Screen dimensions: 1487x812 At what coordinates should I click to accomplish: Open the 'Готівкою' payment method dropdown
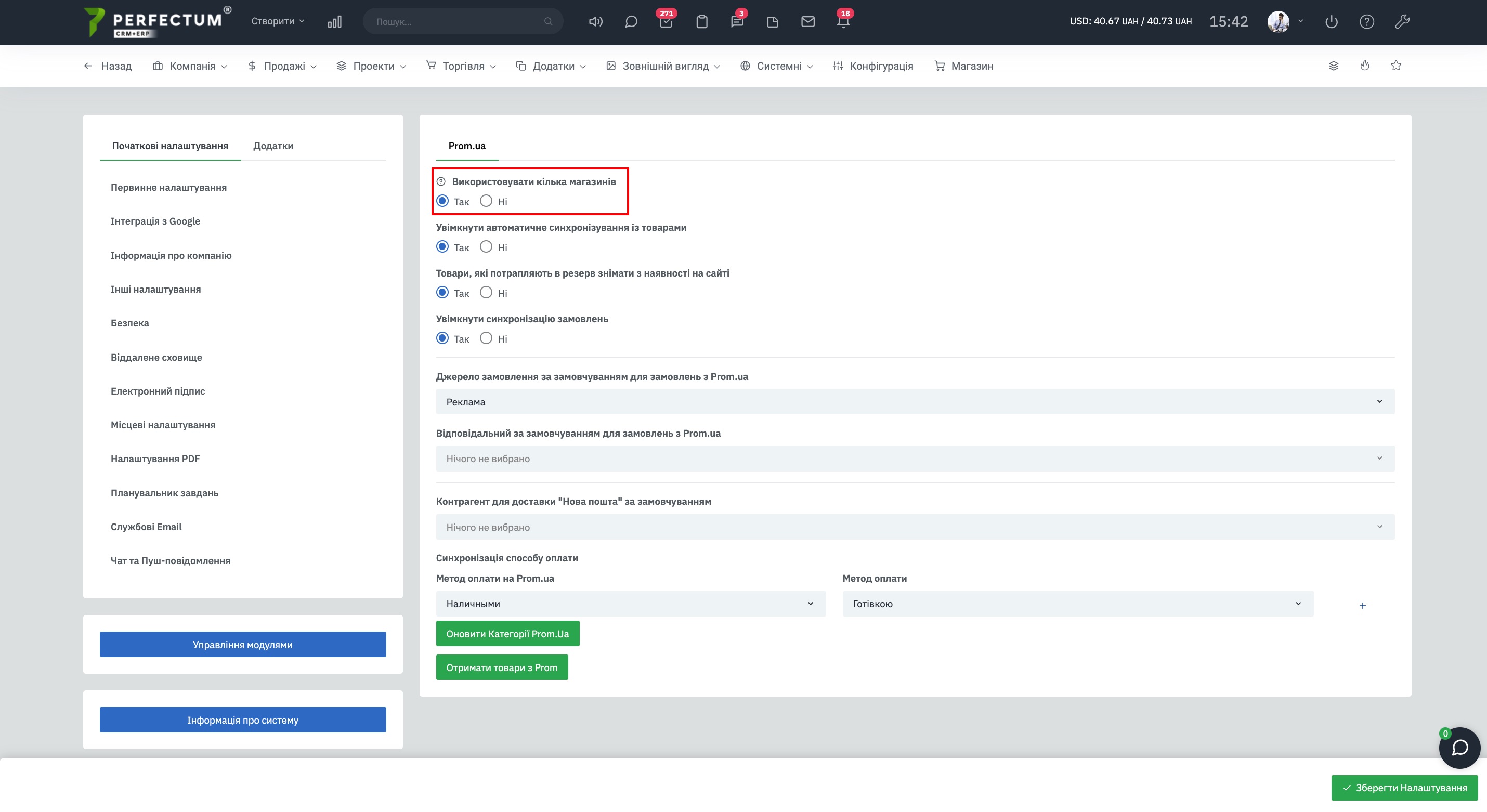coord(1077,604)
